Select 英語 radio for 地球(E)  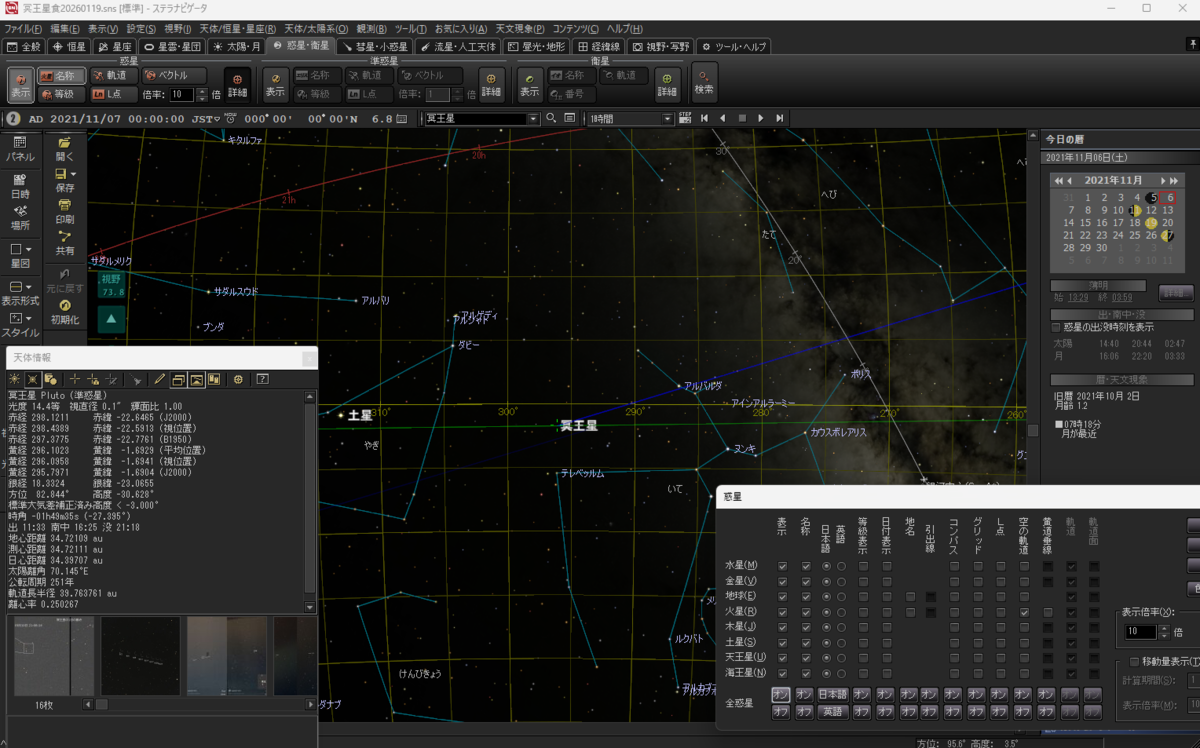coord(841,596)
